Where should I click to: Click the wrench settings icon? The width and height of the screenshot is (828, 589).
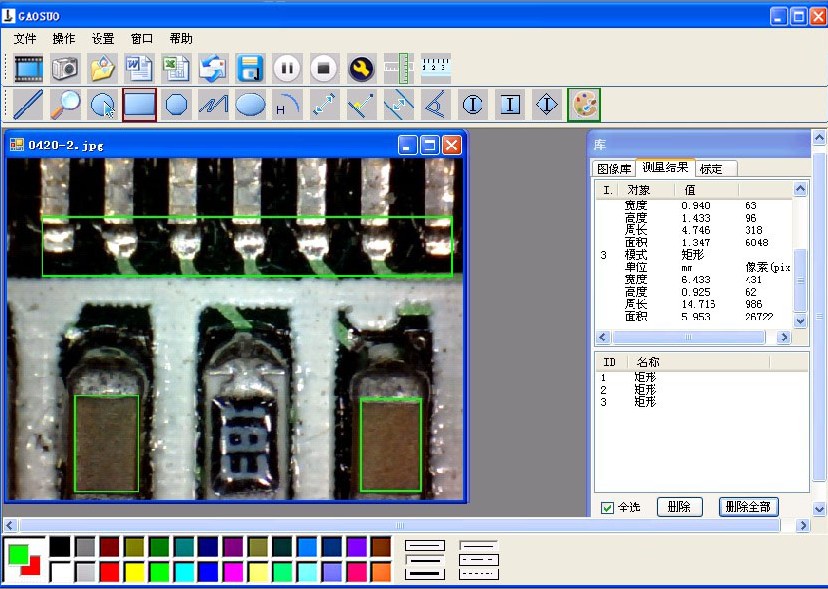[362, 68]
